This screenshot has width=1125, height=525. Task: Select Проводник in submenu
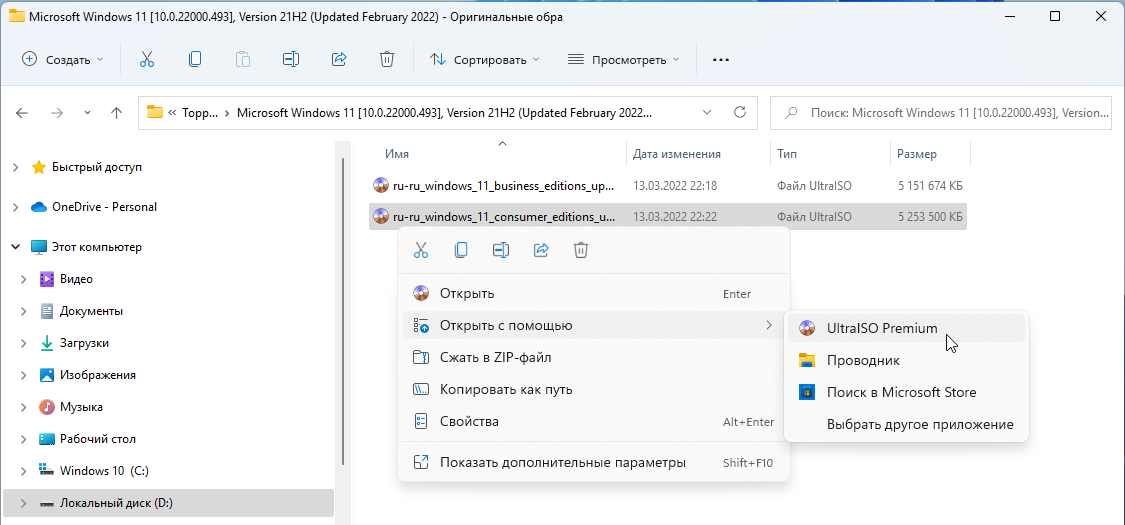(x=906, y=360)
